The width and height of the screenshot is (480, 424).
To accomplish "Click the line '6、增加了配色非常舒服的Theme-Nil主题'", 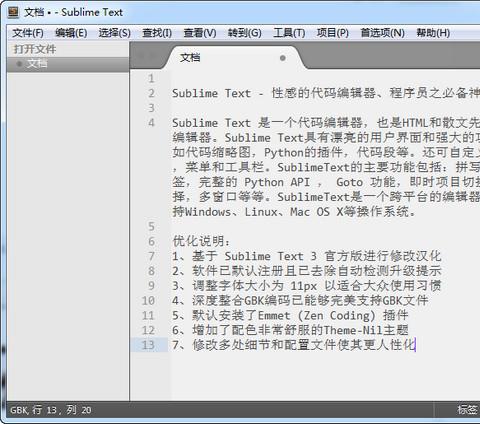I will [x=290, y=330].
